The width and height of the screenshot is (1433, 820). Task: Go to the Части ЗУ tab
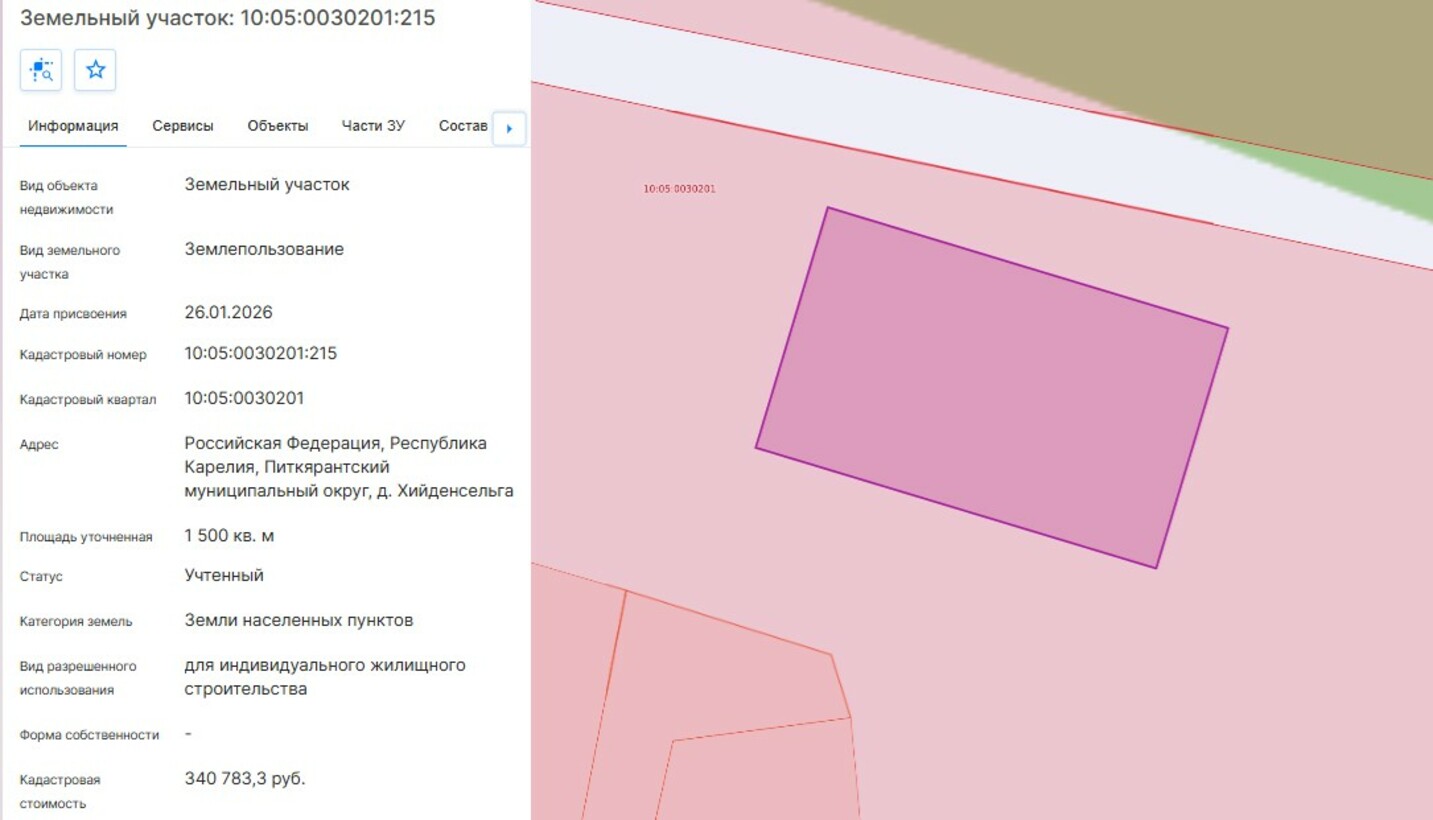(373, 126)
